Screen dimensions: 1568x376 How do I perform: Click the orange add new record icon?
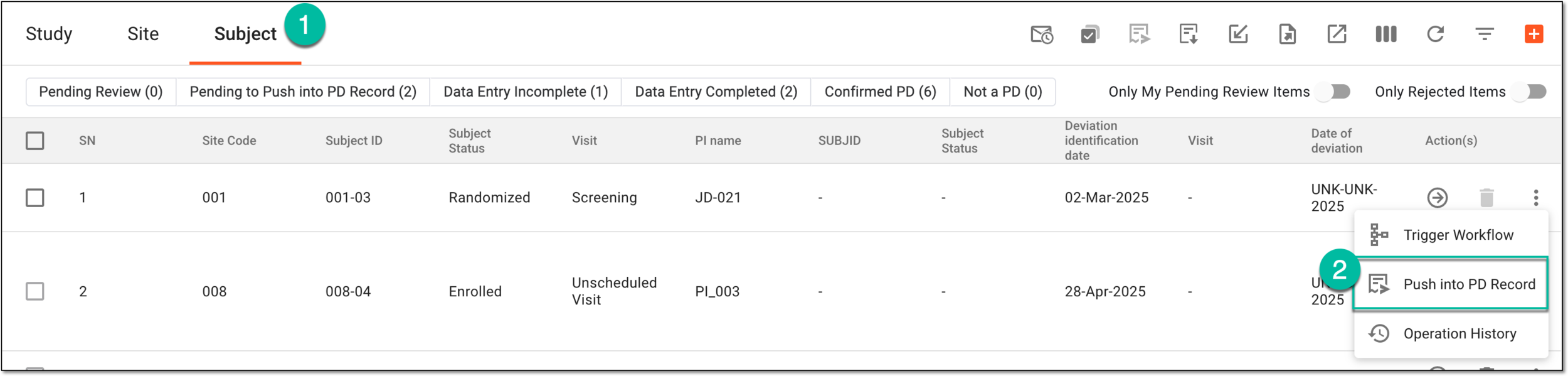(1534, 34)
